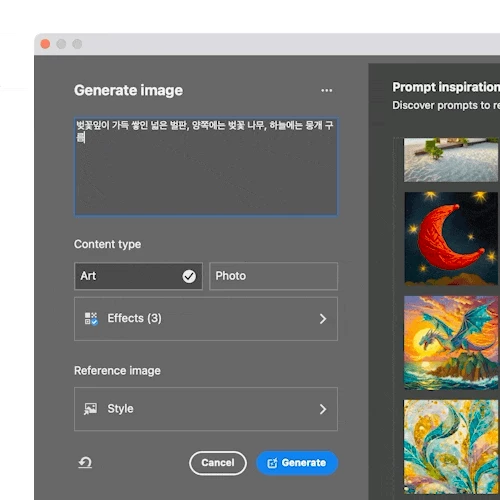This screenshot has height=500, width=500.
Task: Select the teal leaf pattern thumbnail
Action: pos(452,447)
